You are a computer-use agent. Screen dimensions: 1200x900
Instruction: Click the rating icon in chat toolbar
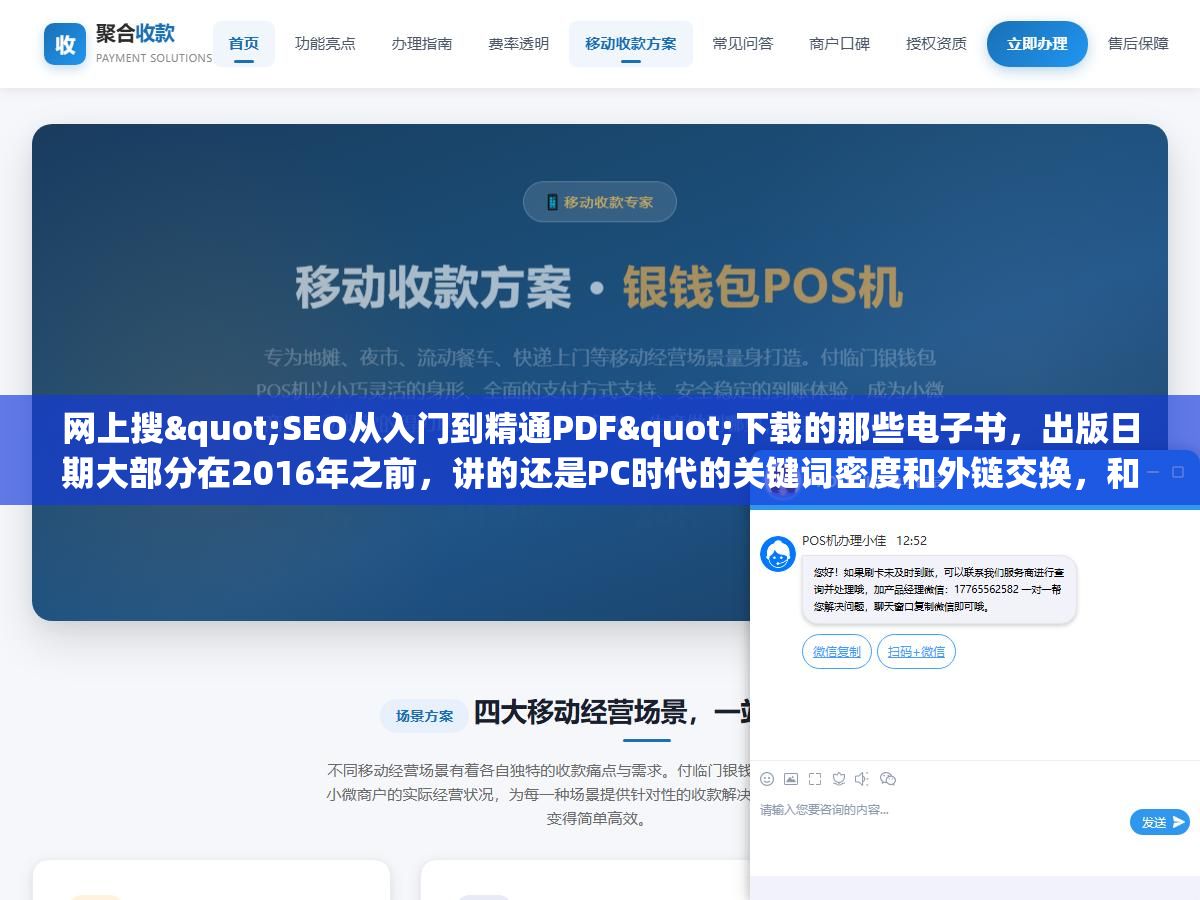coord(839,778)
